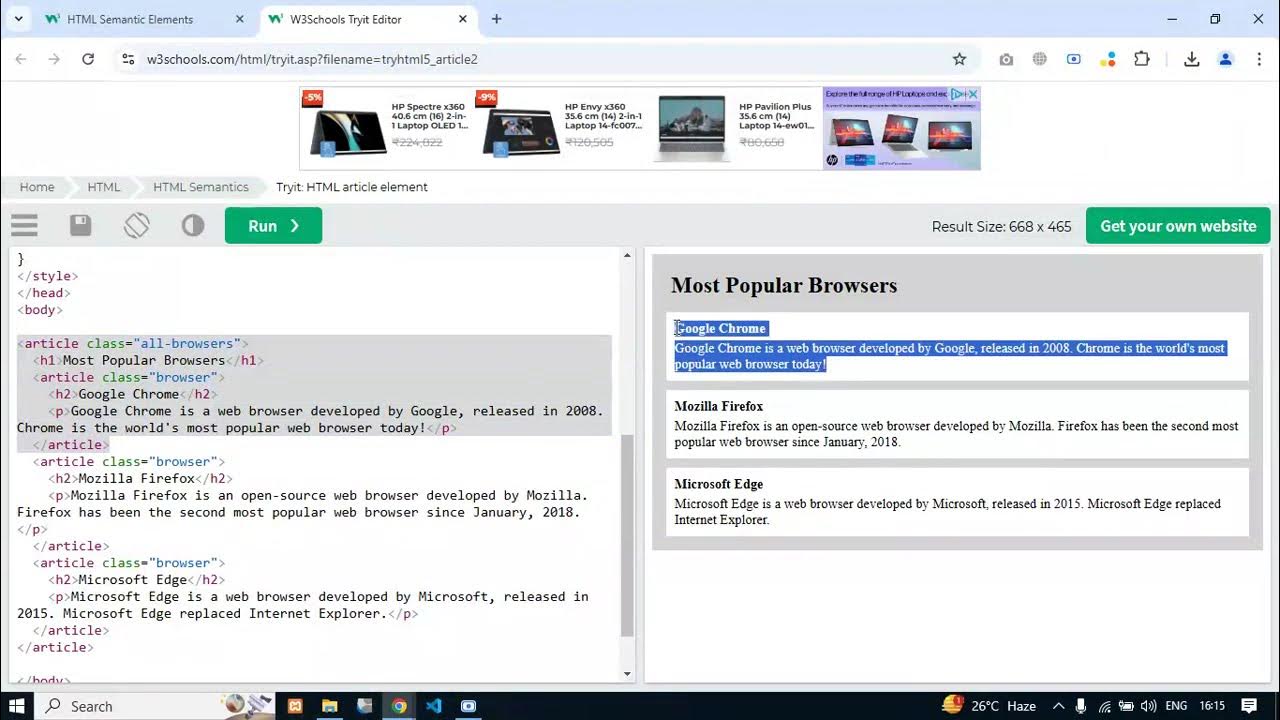Image resolution: width=1280 pixels, height=720 pixels.
Task: Click the Most Popular Browsers heading
Action: click(x=784, y=286)
